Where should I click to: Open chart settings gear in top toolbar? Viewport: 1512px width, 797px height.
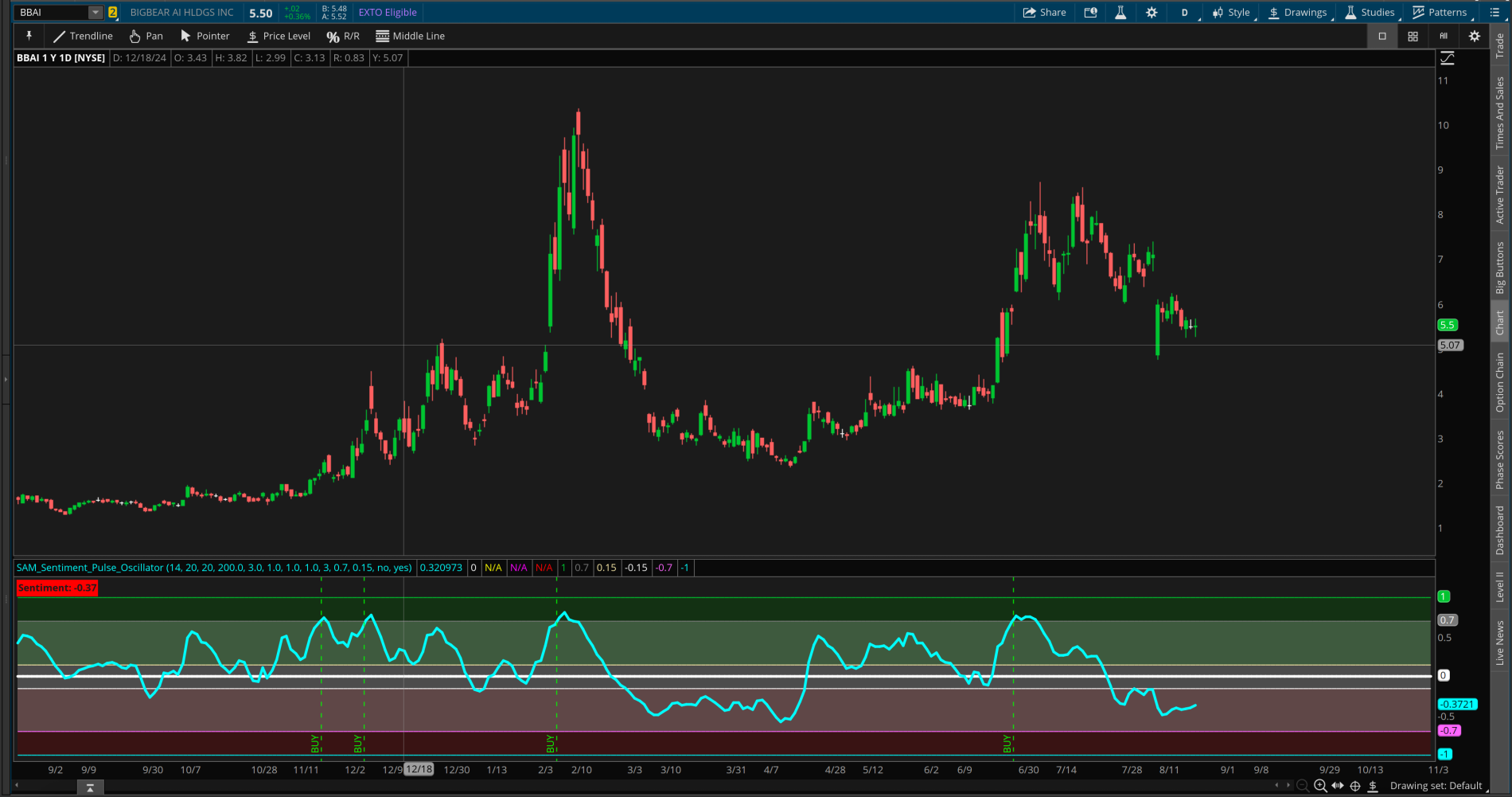point(1152,13)
